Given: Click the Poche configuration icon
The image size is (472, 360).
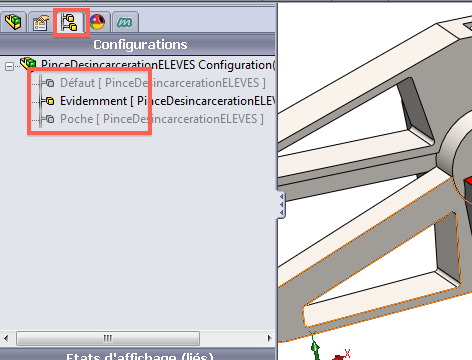Looking at the screenshot, I should pos(50,119).
